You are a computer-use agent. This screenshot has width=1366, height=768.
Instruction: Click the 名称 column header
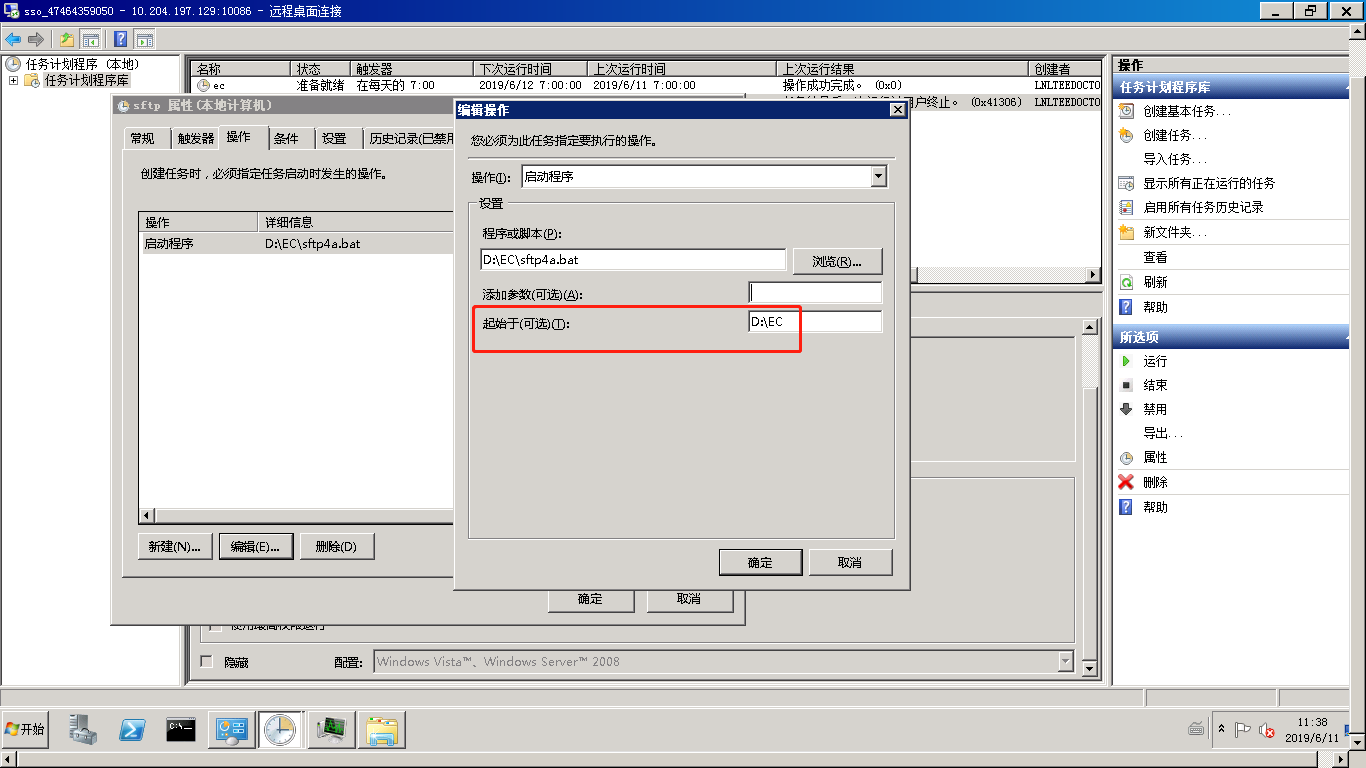coord(241,69)
